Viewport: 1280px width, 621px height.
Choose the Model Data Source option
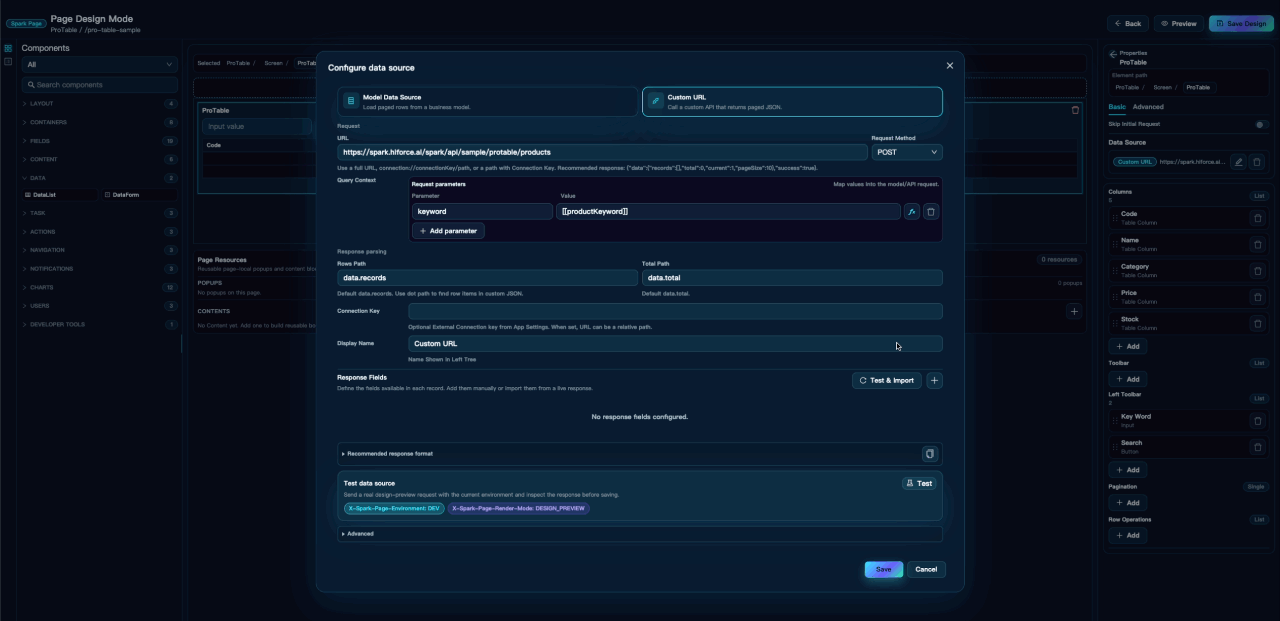coord(487,102)
